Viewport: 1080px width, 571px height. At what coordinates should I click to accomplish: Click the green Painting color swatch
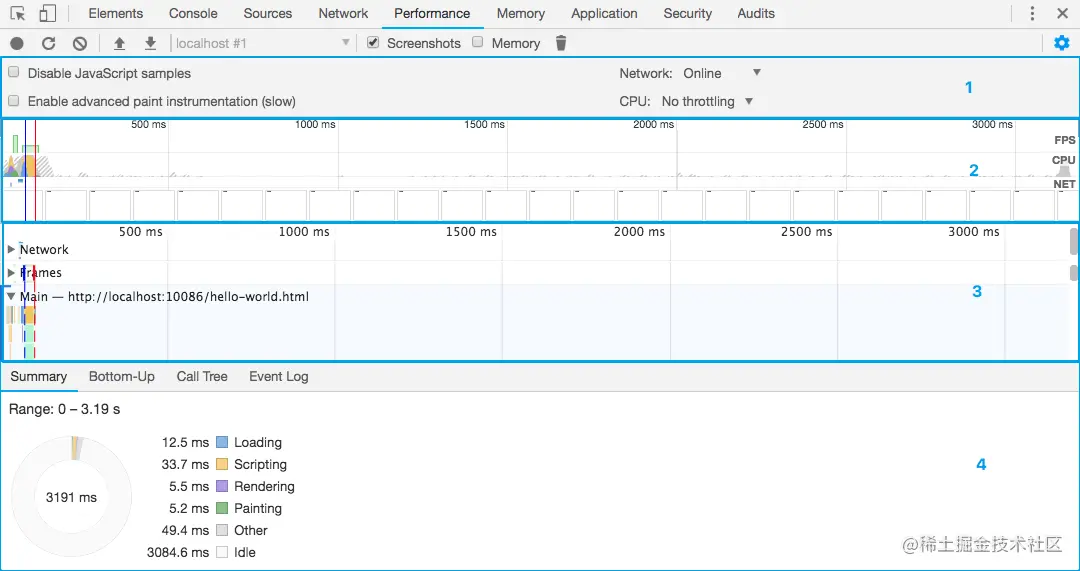(222, 508)
